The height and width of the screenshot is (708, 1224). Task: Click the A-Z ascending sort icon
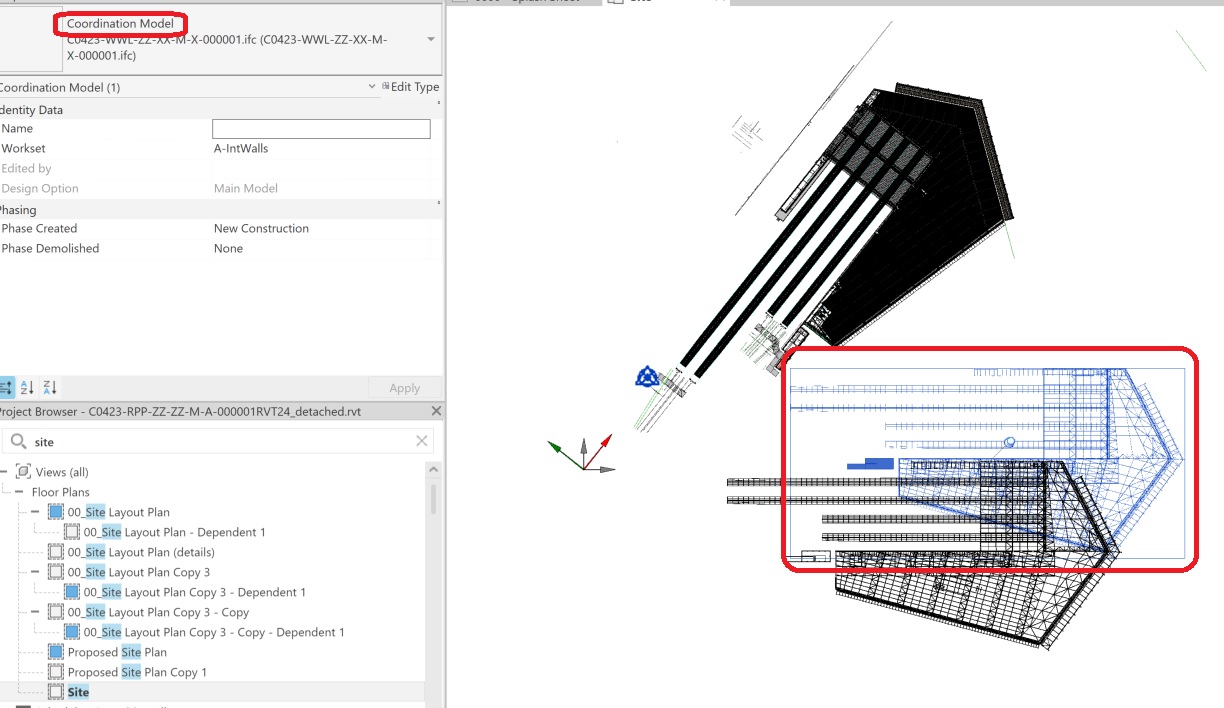tap(26, 387)
